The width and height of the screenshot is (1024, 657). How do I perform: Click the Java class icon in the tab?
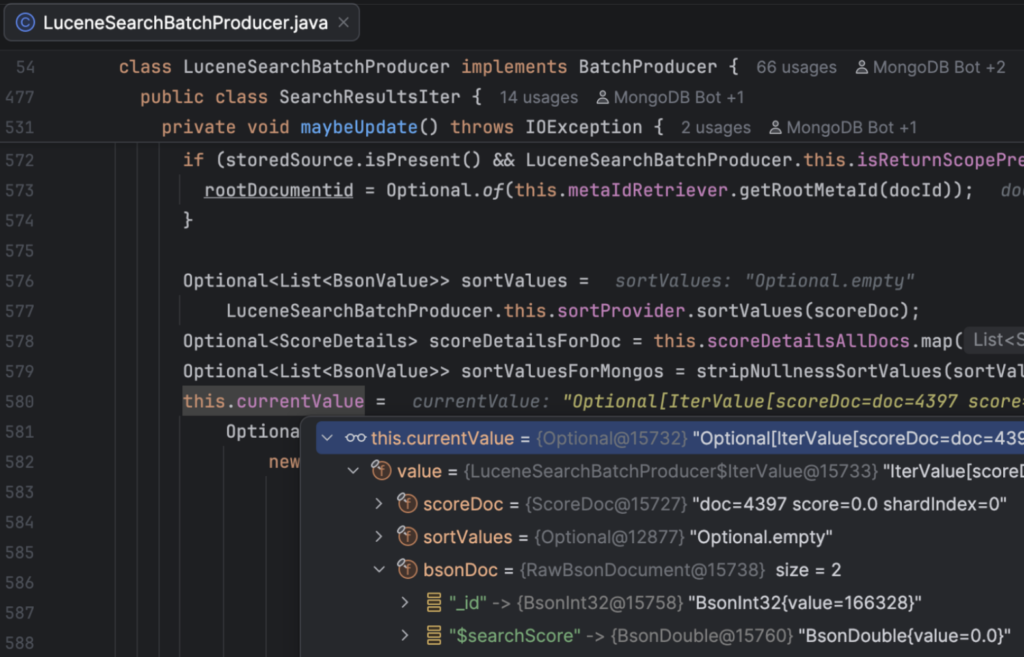25,23
